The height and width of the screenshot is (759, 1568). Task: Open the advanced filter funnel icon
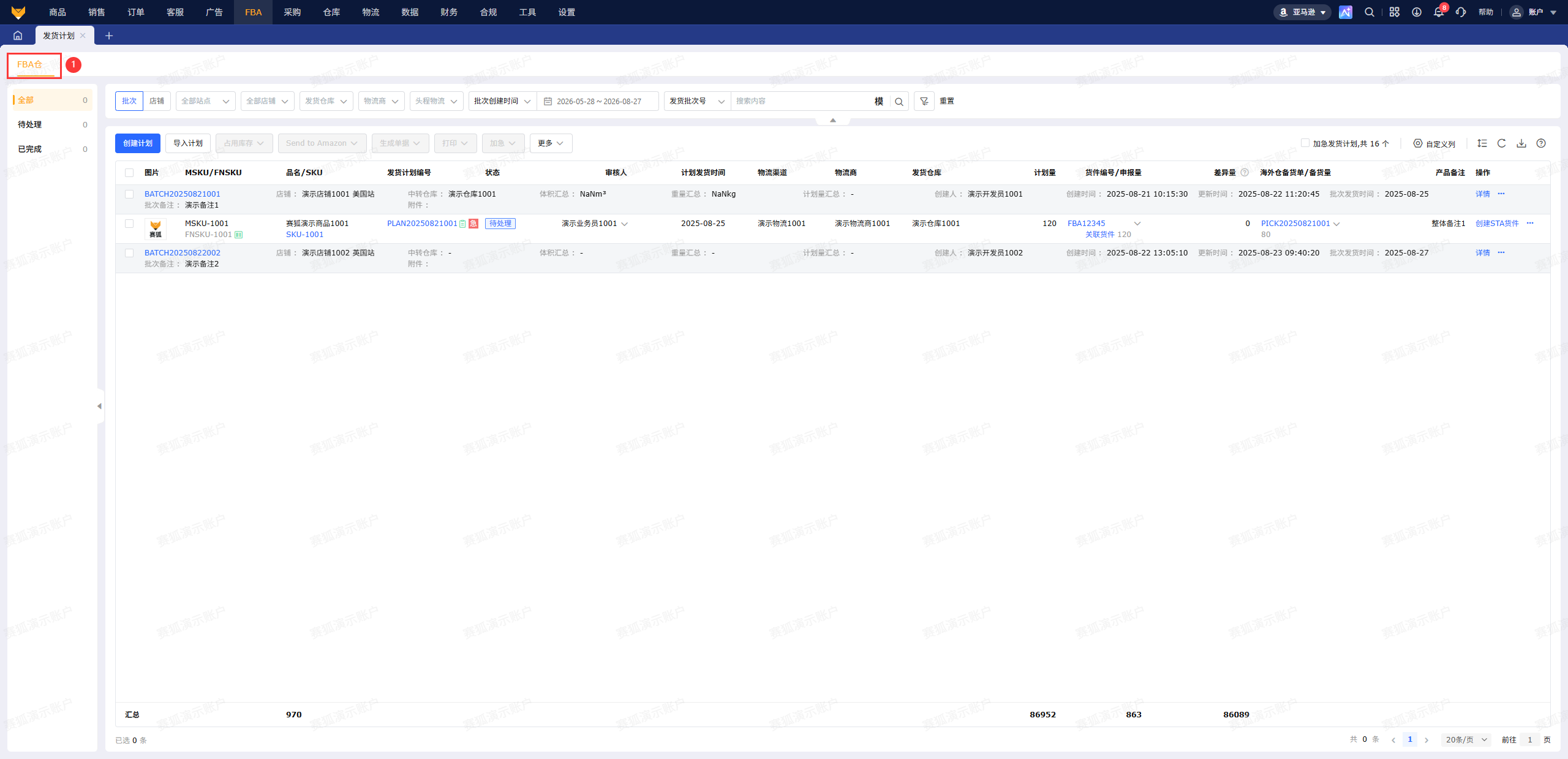(x=924, y=101)
